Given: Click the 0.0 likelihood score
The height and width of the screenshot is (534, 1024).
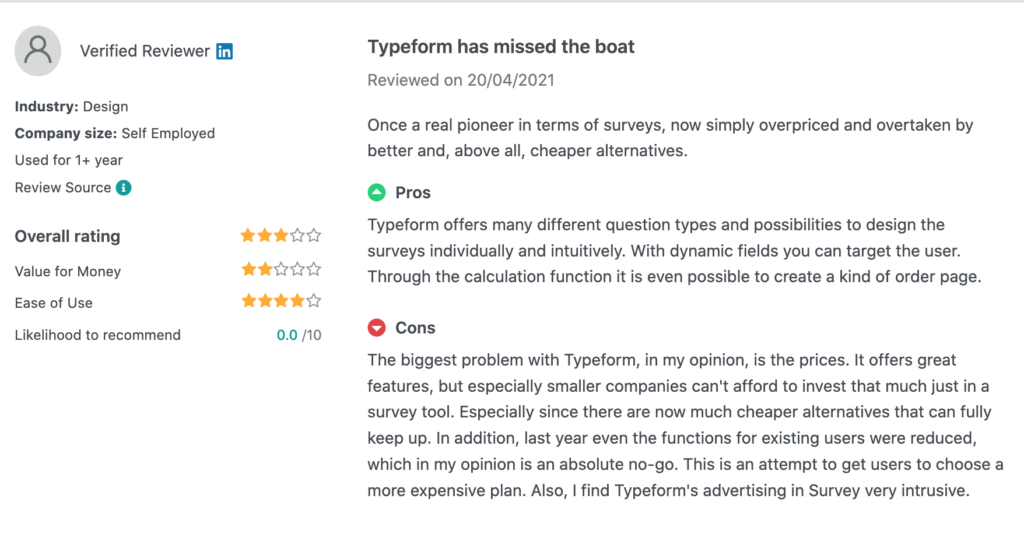Looking at the screenshot, I should (x=287, y=336).
